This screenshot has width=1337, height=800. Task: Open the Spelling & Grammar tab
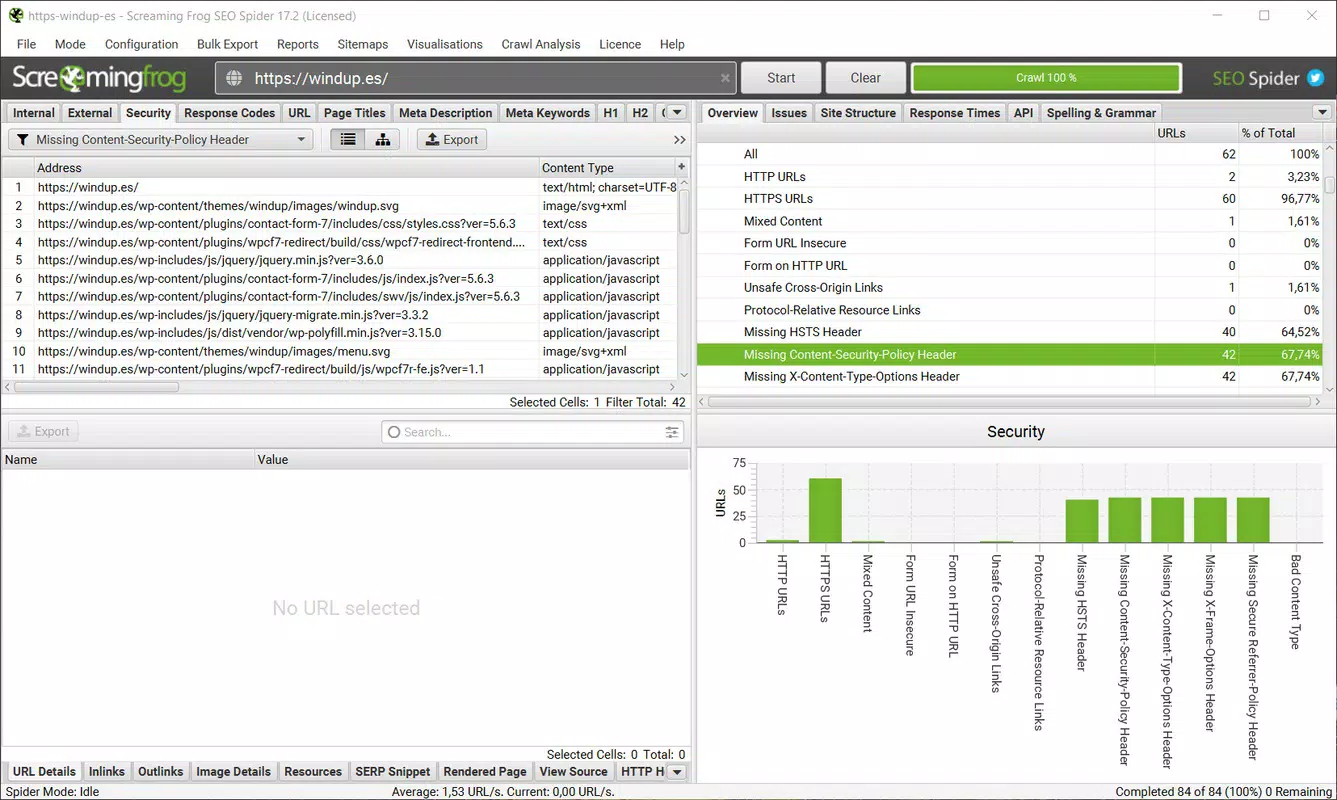click(x=1101, y=113)
